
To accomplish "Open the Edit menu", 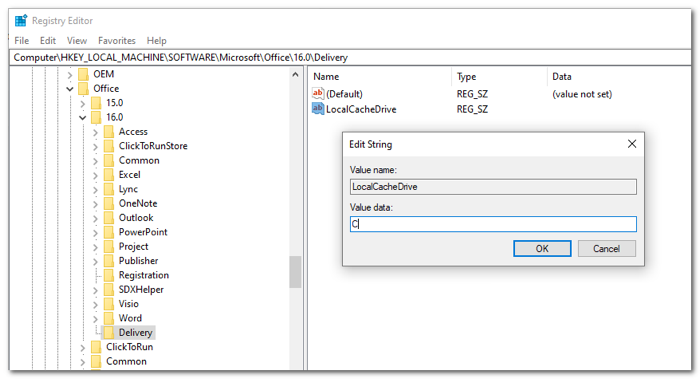I will (48, 41).
